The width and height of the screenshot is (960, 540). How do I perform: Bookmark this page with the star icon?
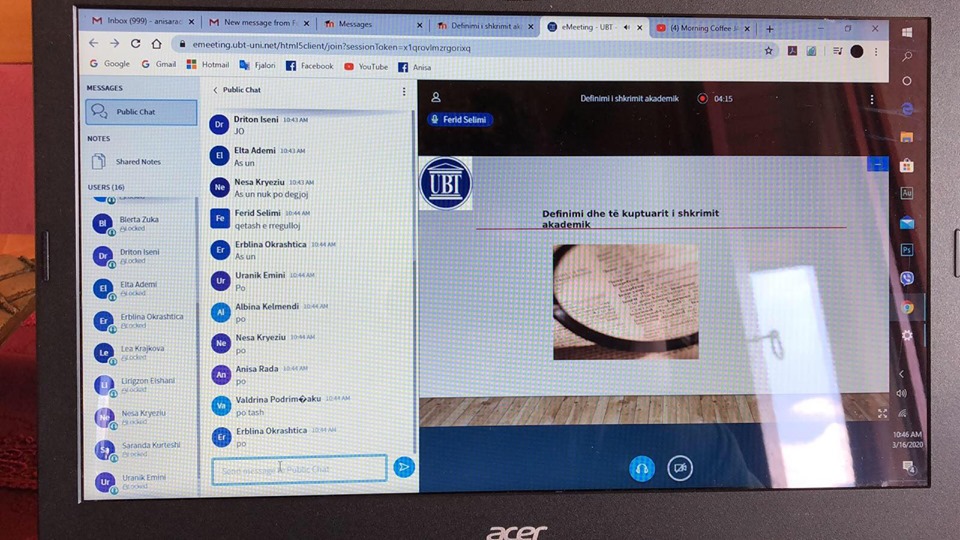(768, 50)
